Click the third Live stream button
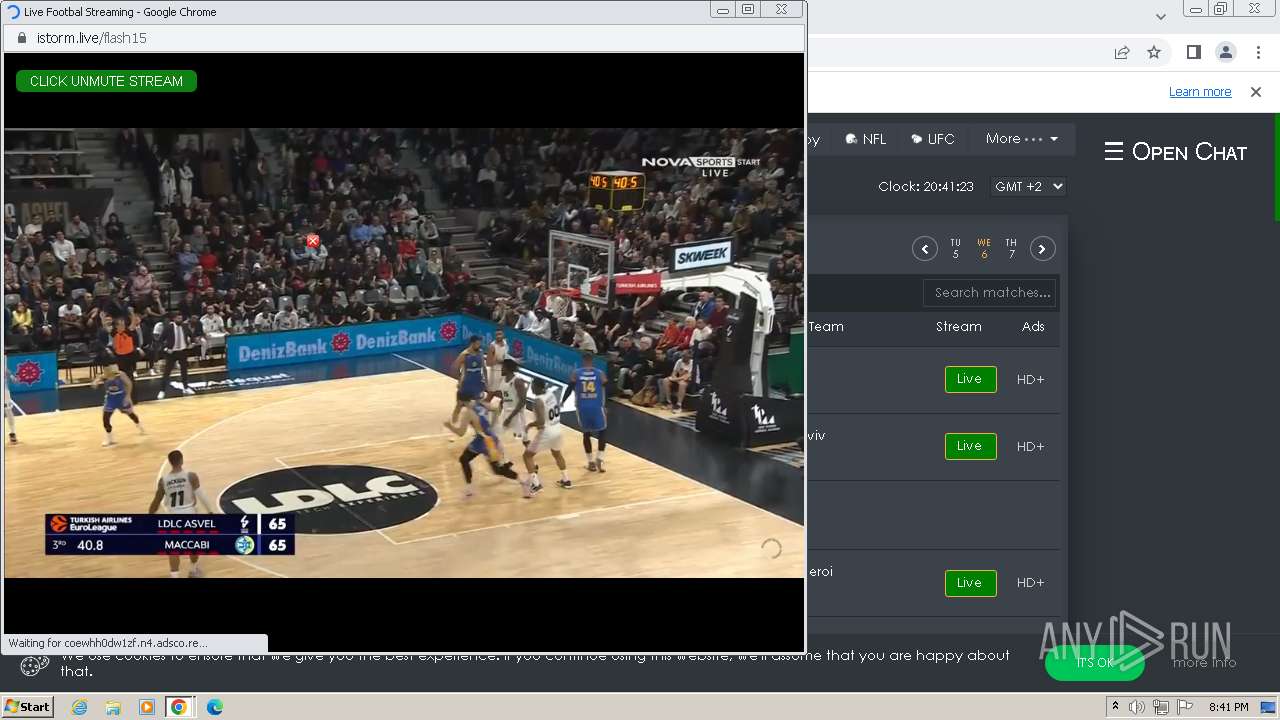The image size is (1280, 720). pos(970,583)
